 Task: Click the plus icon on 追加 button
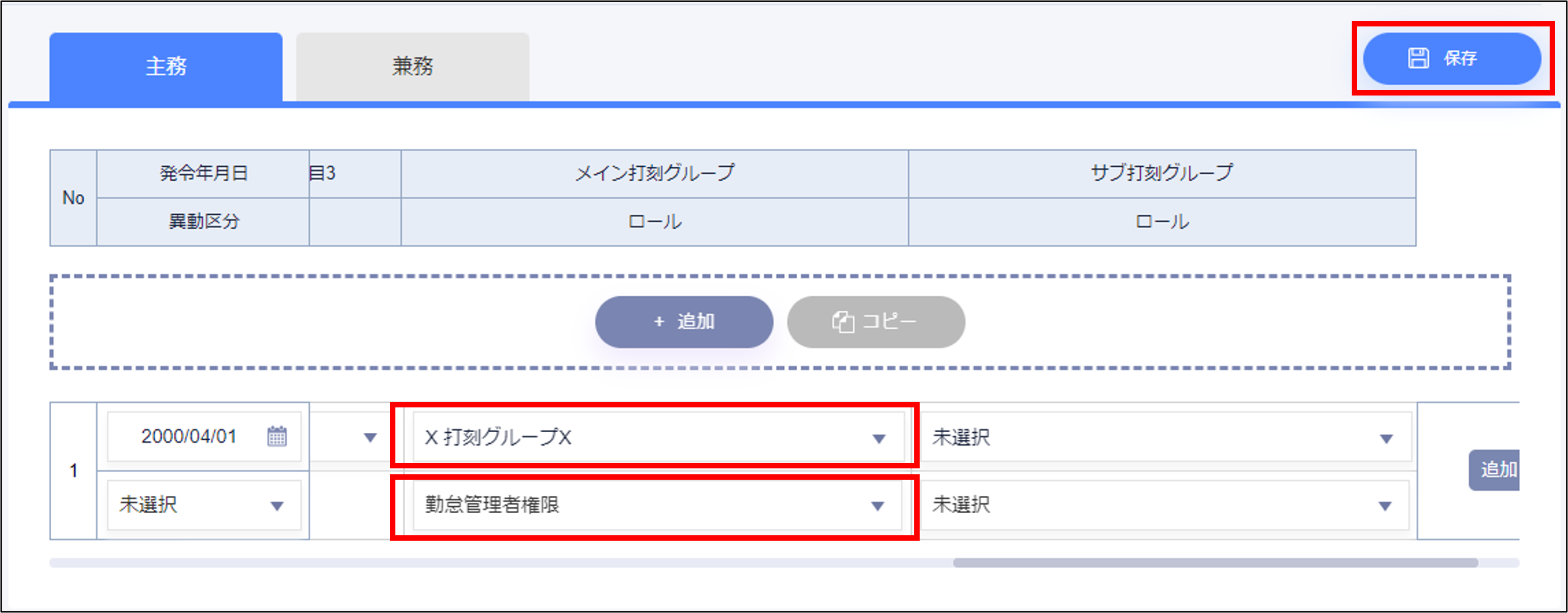point(659,322)
